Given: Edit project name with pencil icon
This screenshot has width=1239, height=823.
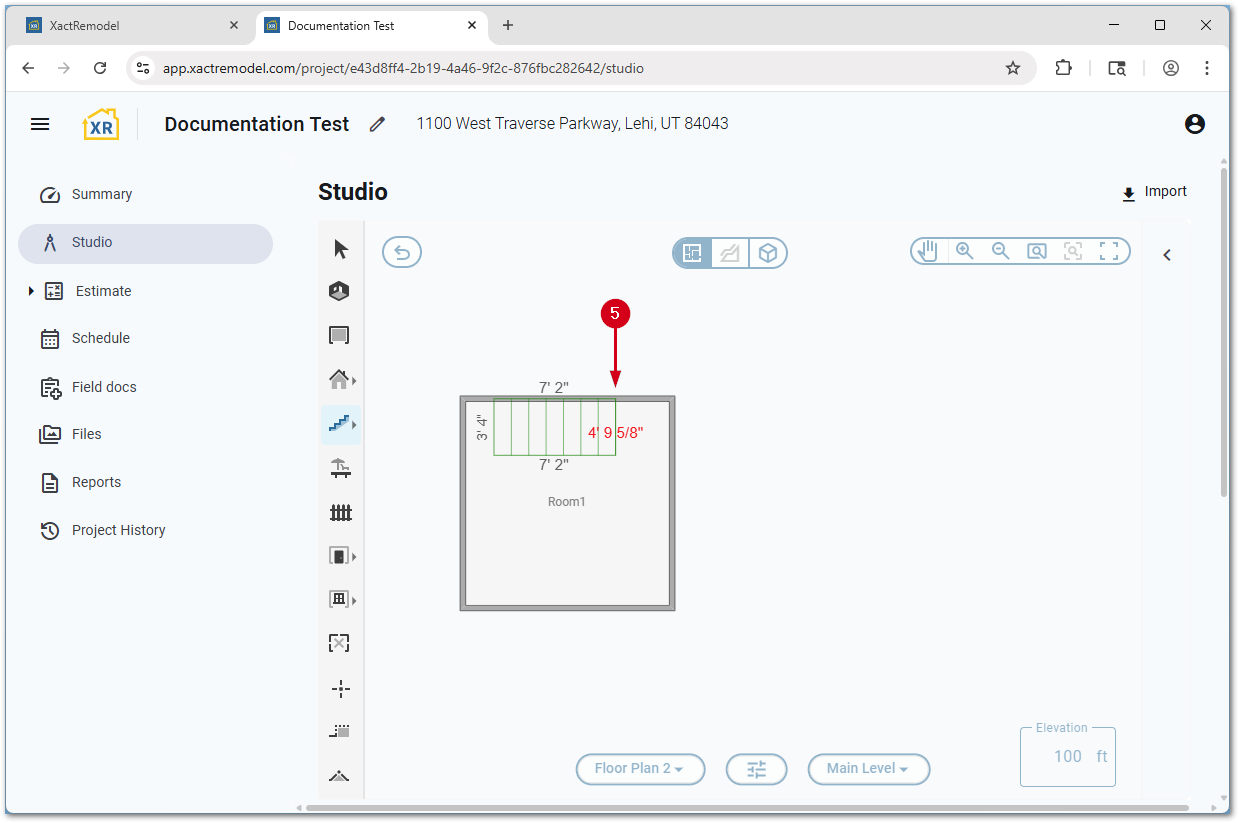Looking at the screenshot, I should point(377,124).
